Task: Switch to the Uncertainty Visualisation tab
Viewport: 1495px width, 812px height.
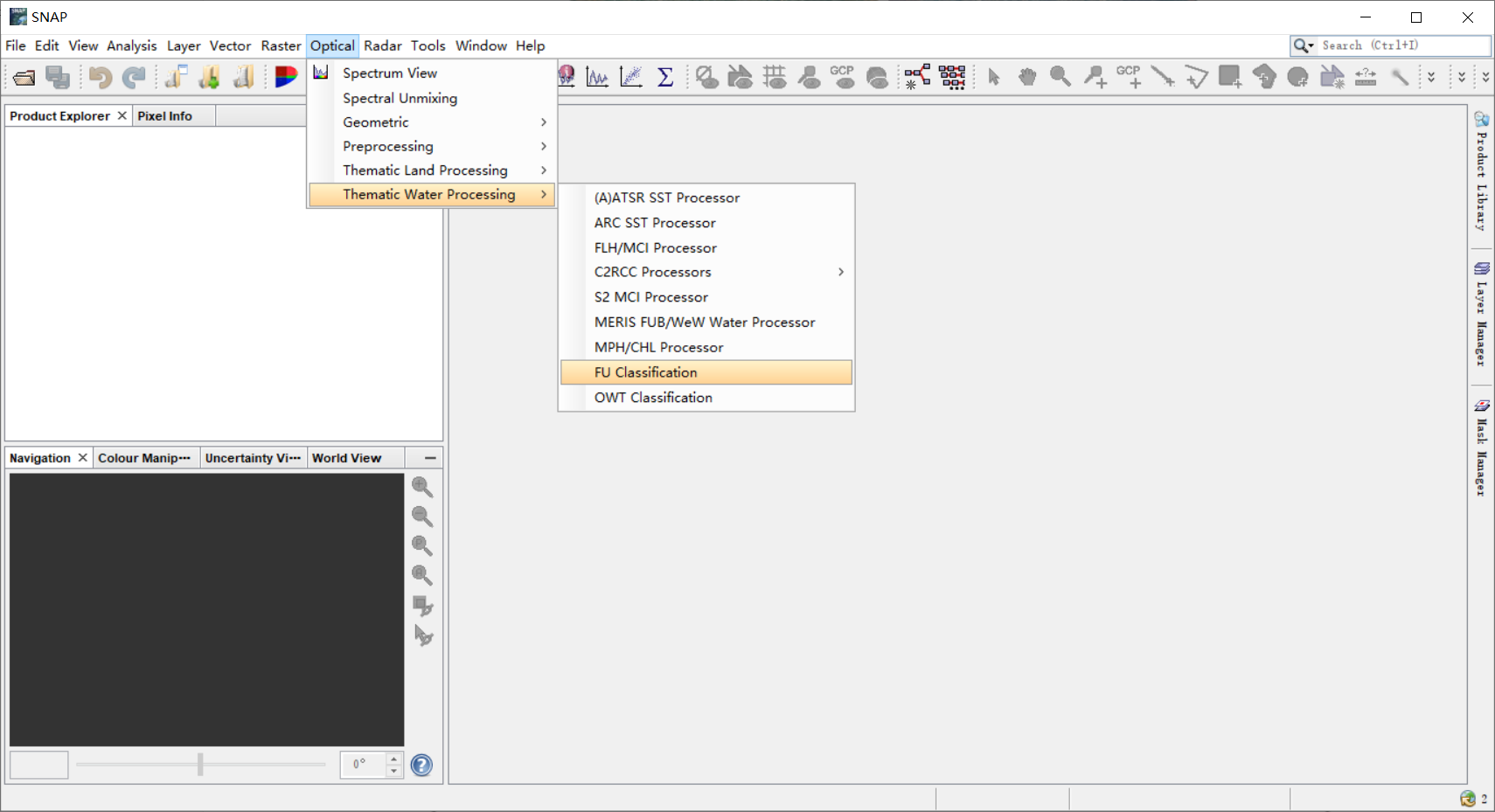Action: (x=253, y=458)
